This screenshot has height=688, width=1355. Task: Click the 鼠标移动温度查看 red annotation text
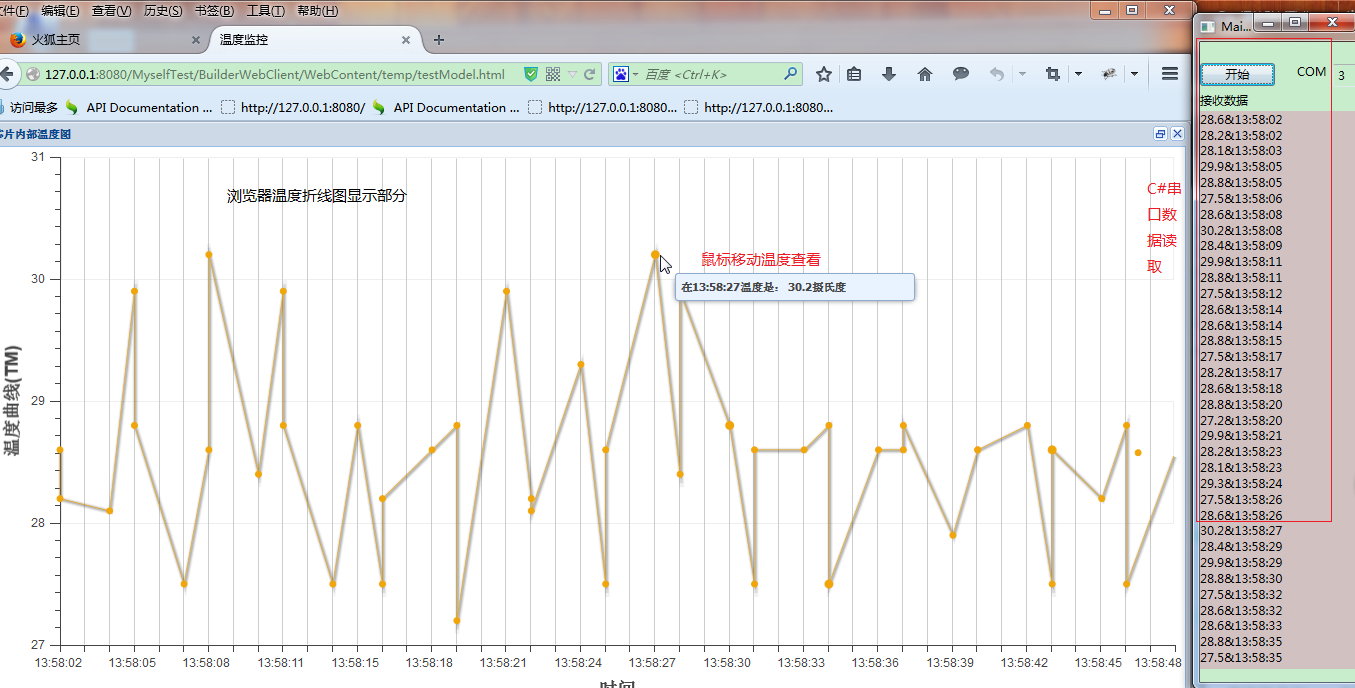pos(761,260)
